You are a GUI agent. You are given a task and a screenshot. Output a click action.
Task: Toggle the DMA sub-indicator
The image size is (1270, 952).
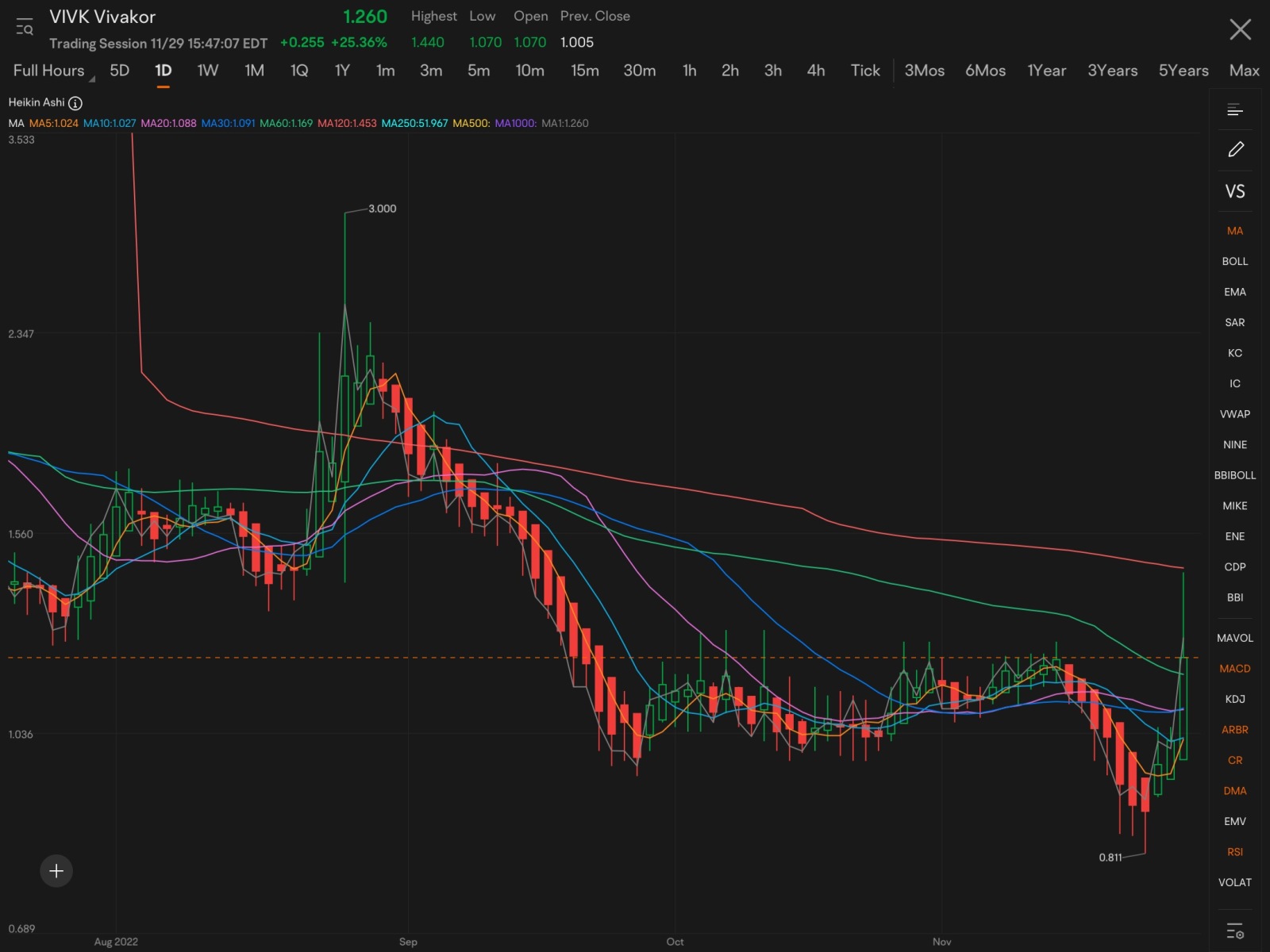click(x=1234, y=791)
